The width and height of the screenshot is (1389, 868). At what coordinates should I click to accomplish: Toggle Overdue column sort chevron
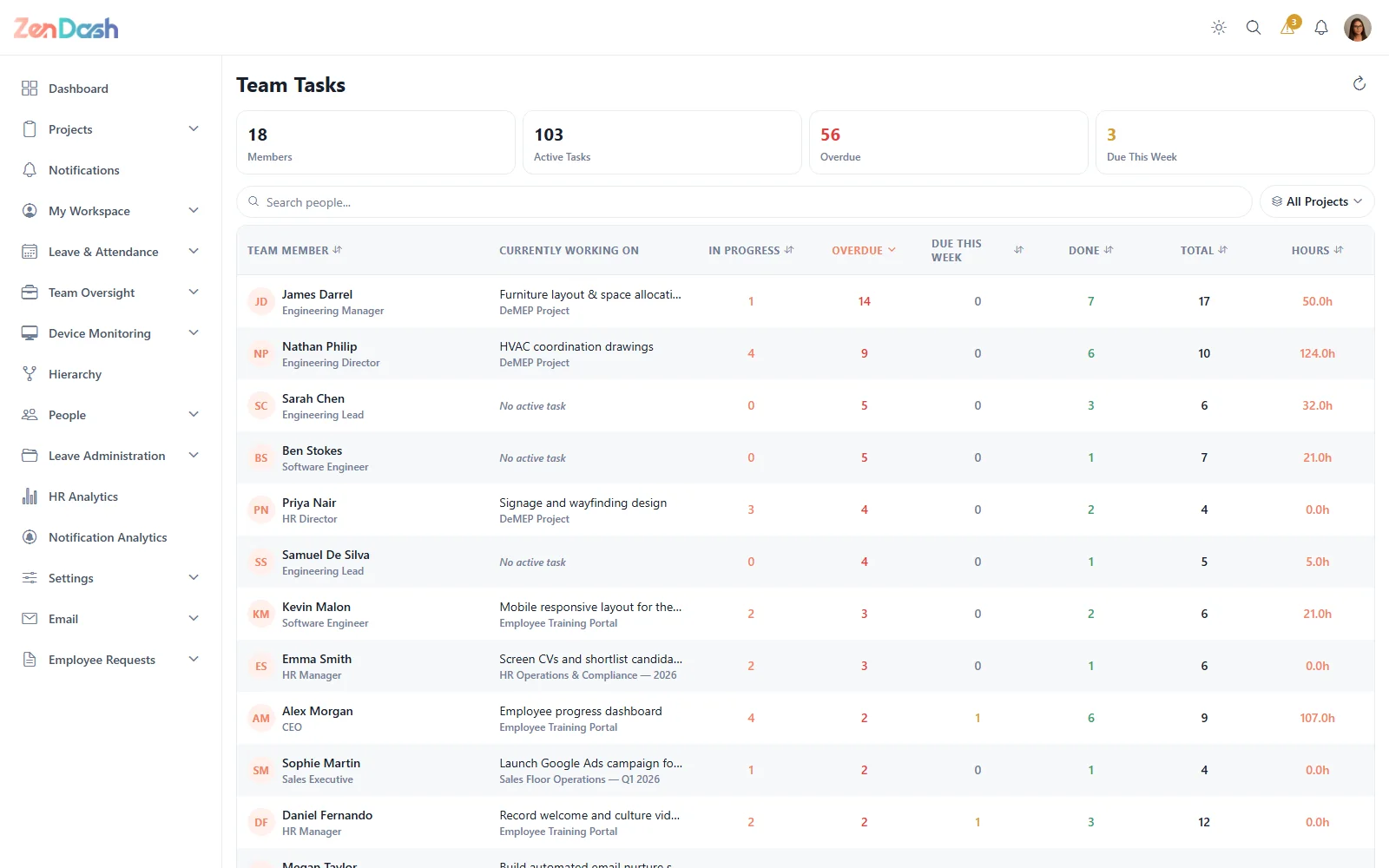892,250
